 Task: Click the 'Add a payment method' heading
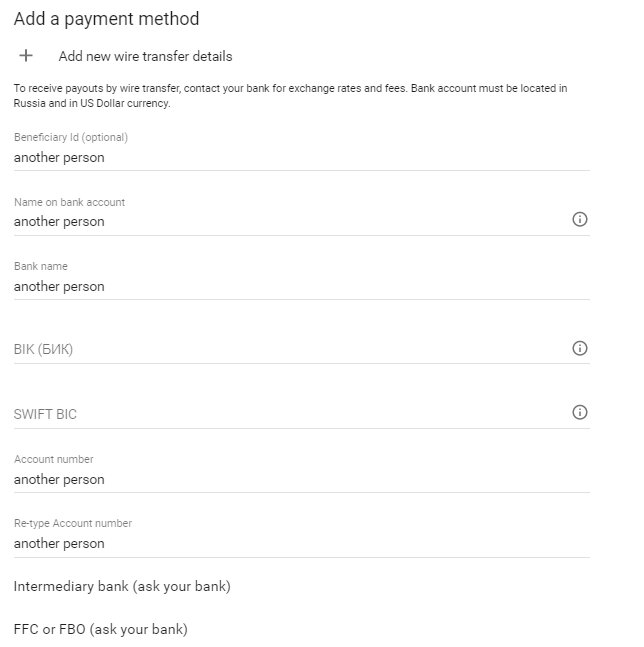point(106,19)
